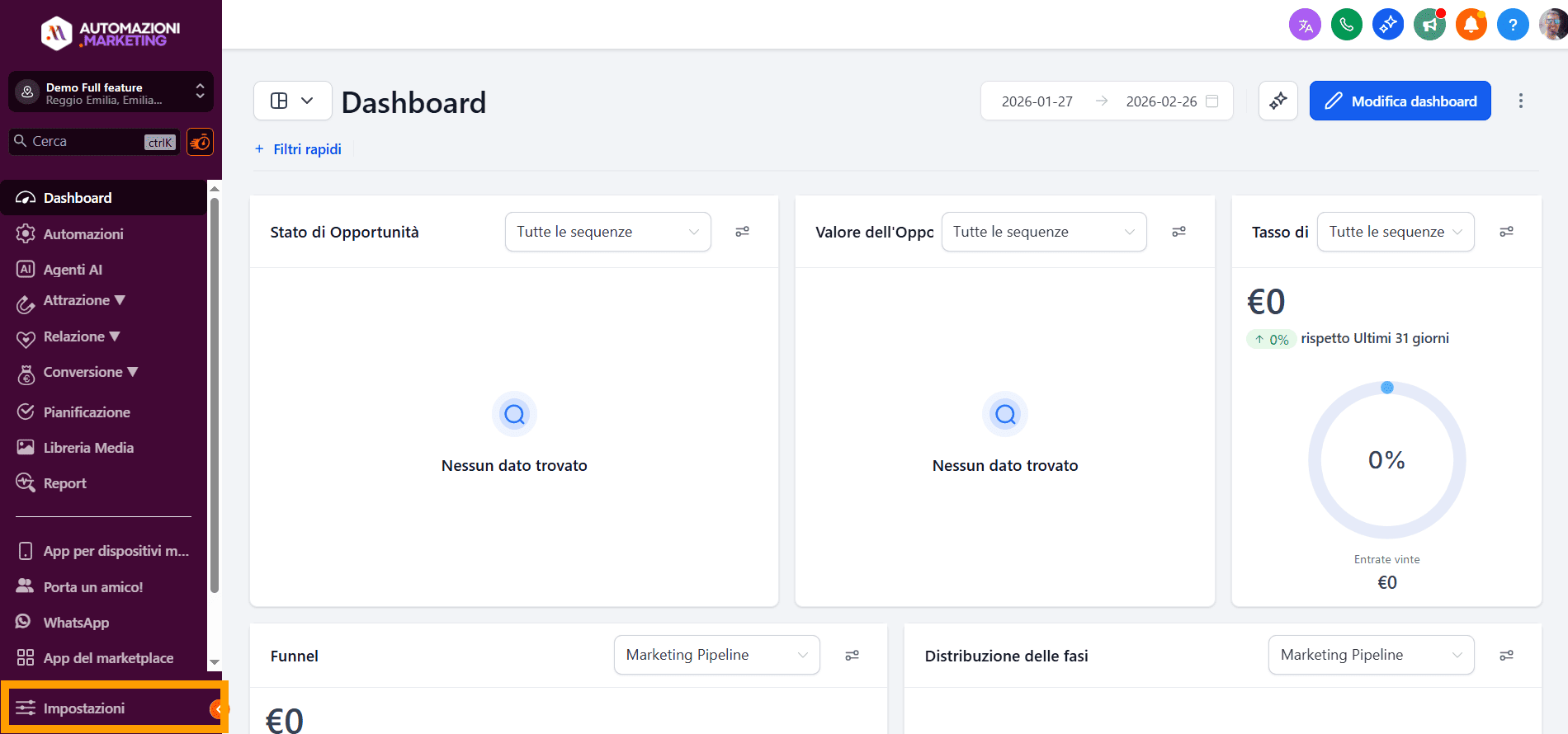1568x734 pixels.
Task: Click the orange quick actions icon beside search
Action: (200, 142)
